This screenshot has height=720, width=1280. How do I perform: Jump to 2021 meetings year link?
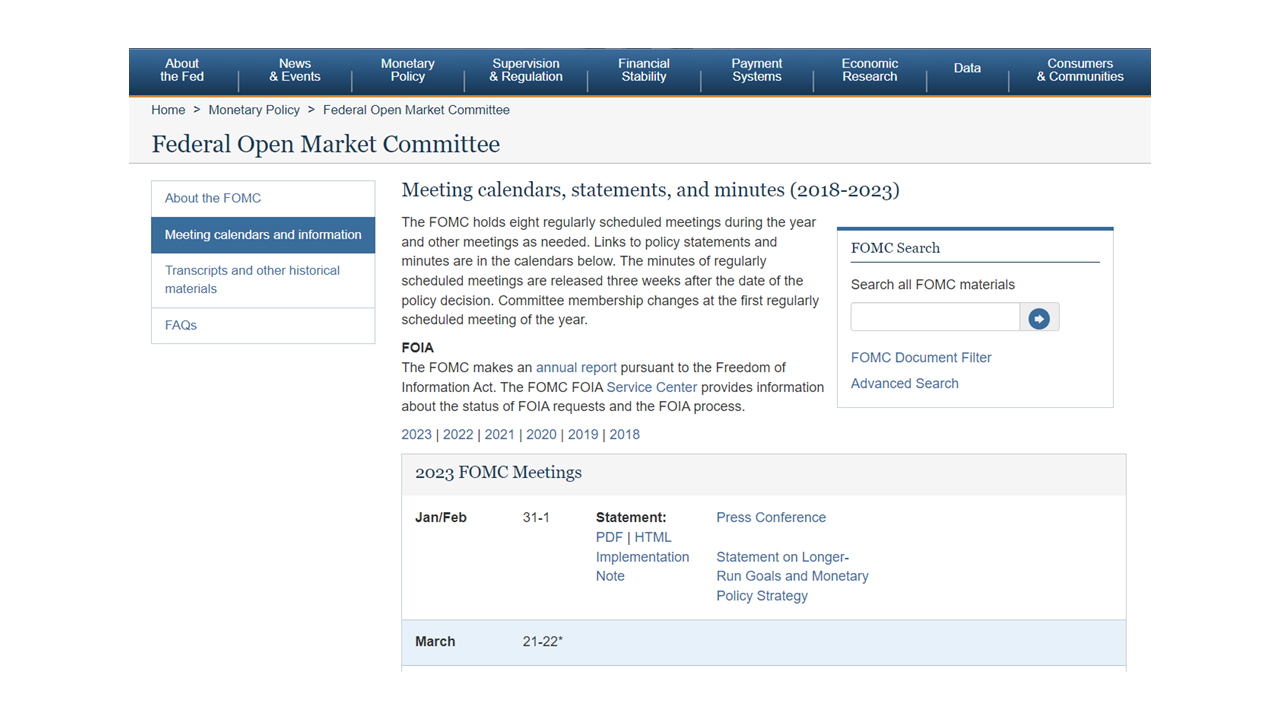tap(500, 435)
